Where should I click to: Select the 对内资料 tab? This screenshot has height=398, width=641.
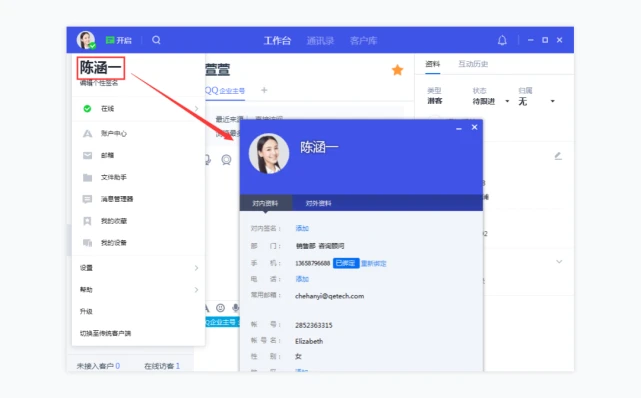pos(265,203)
